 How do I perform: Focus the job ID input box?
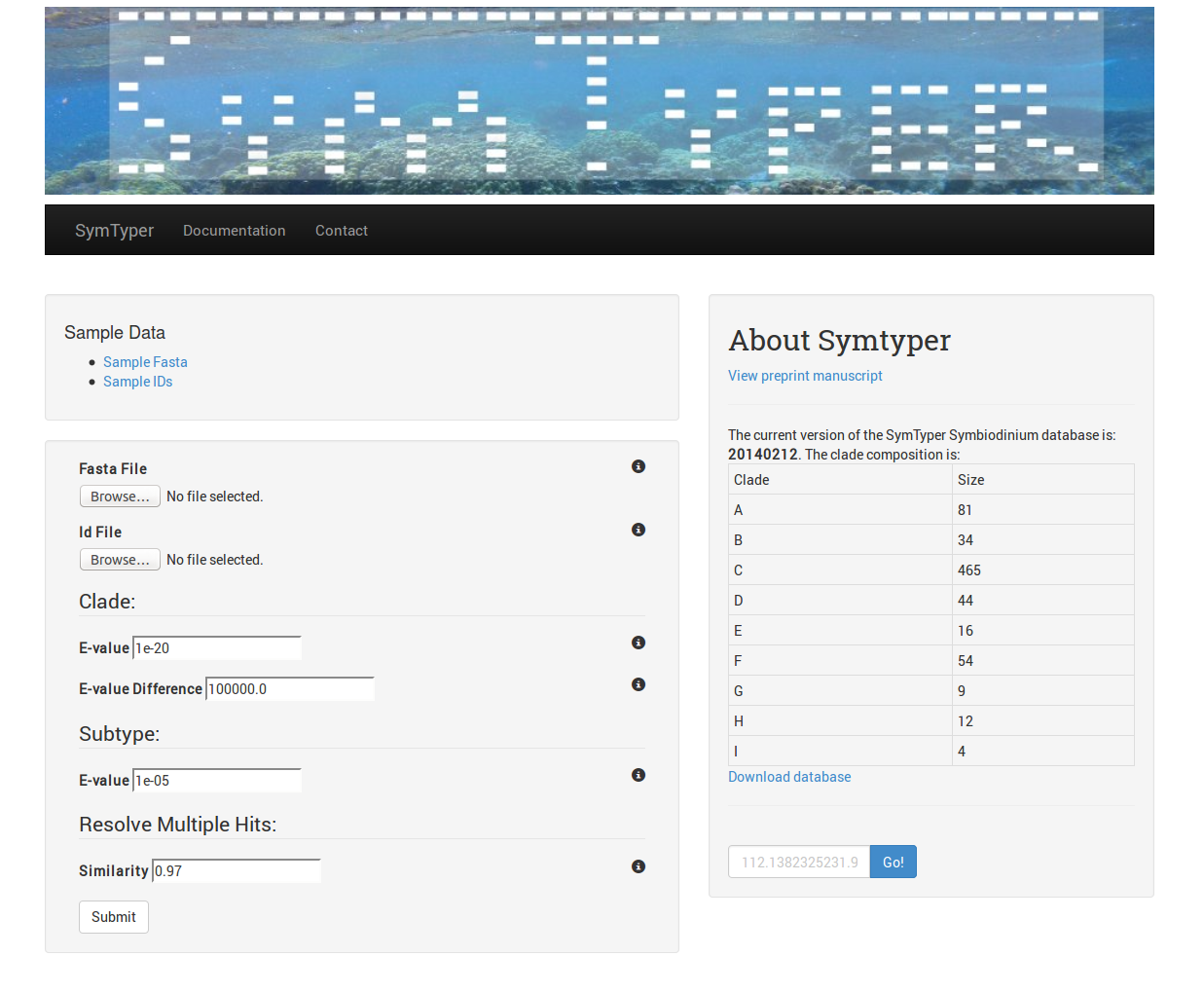click(x=799, y=862)
